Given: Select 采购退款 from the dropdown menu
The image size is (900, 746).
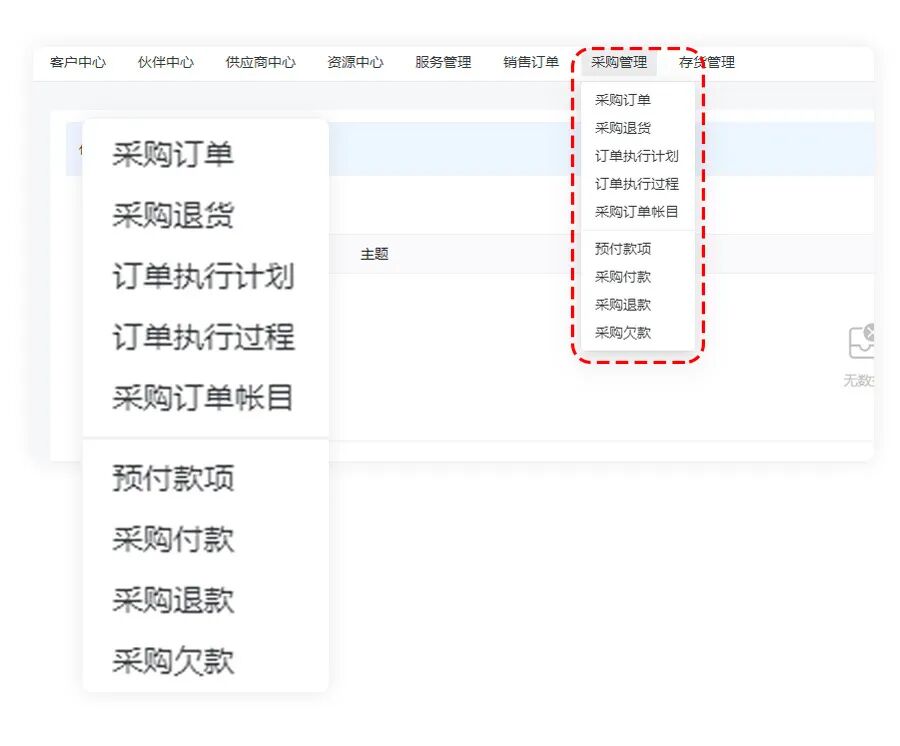Looking at the screenshot, I should pyautogui.click(x=625, y=304).
